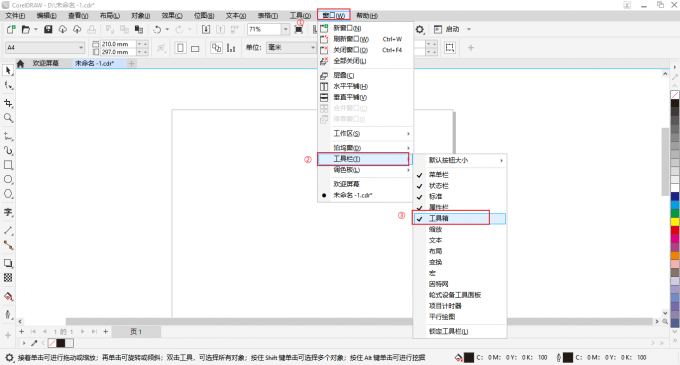Switch to the 欢迎屏幕 tab
Image resolution: width=680 pixels, height=365 pixels.
point(46,63)
